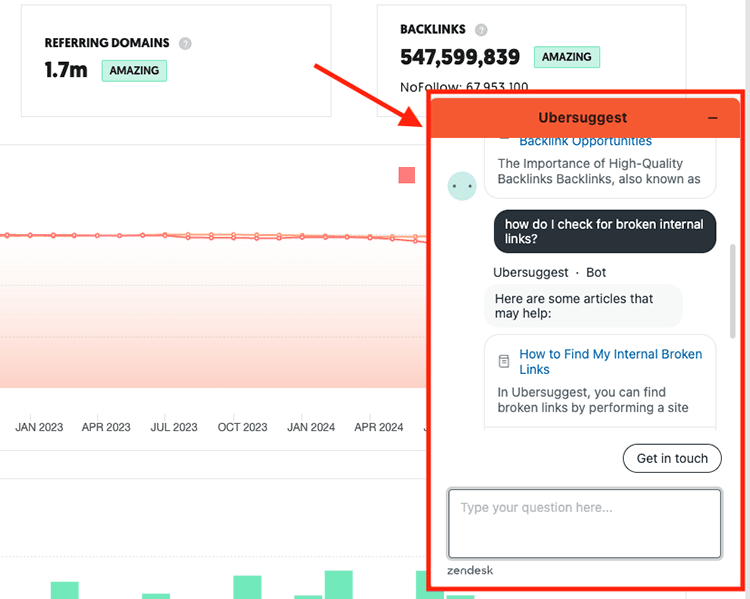Click the 'In Ubersuggest, you can find' snippet
The image size is (750, 599).
coord(593,400)
